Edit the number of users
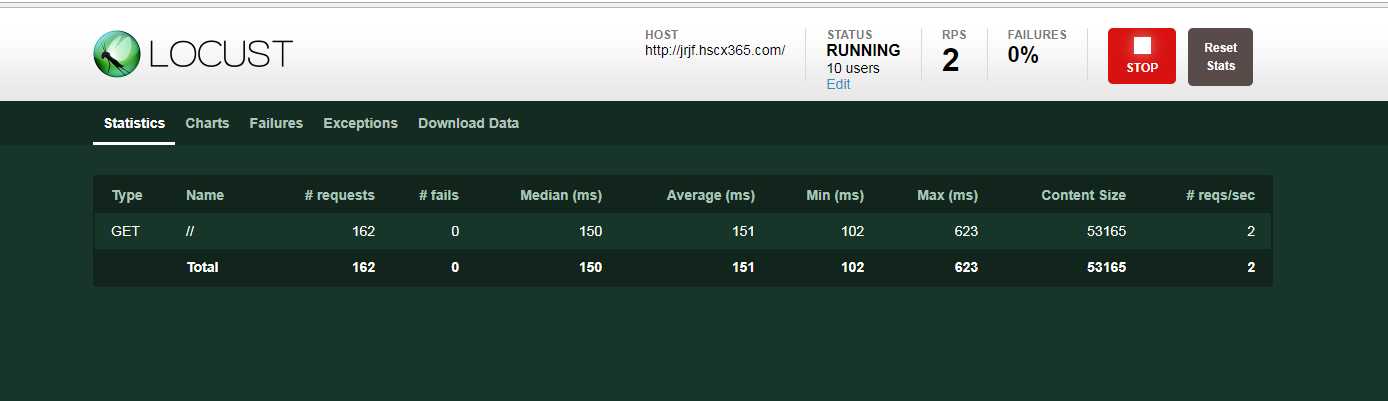 [838, 84]
